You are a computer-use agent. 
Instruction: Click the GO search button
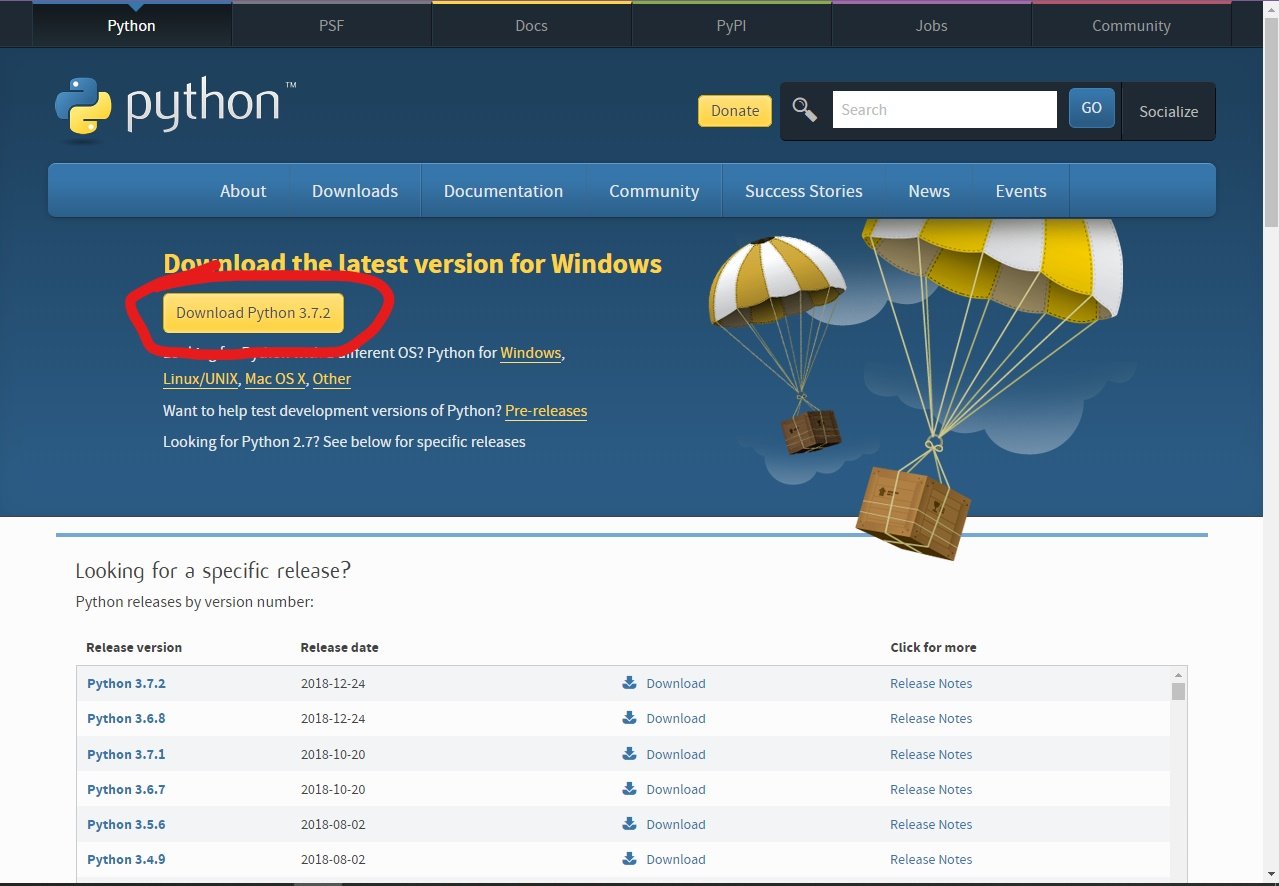click(1091, 108)
